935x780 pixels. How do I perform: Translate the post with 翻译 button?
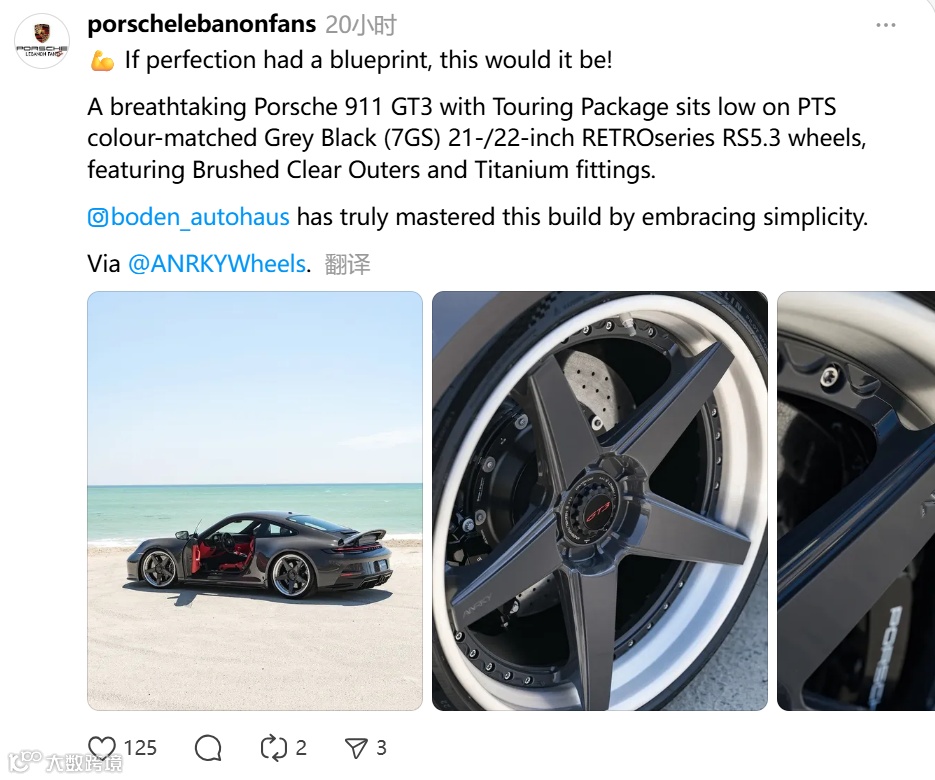point(347,264)
